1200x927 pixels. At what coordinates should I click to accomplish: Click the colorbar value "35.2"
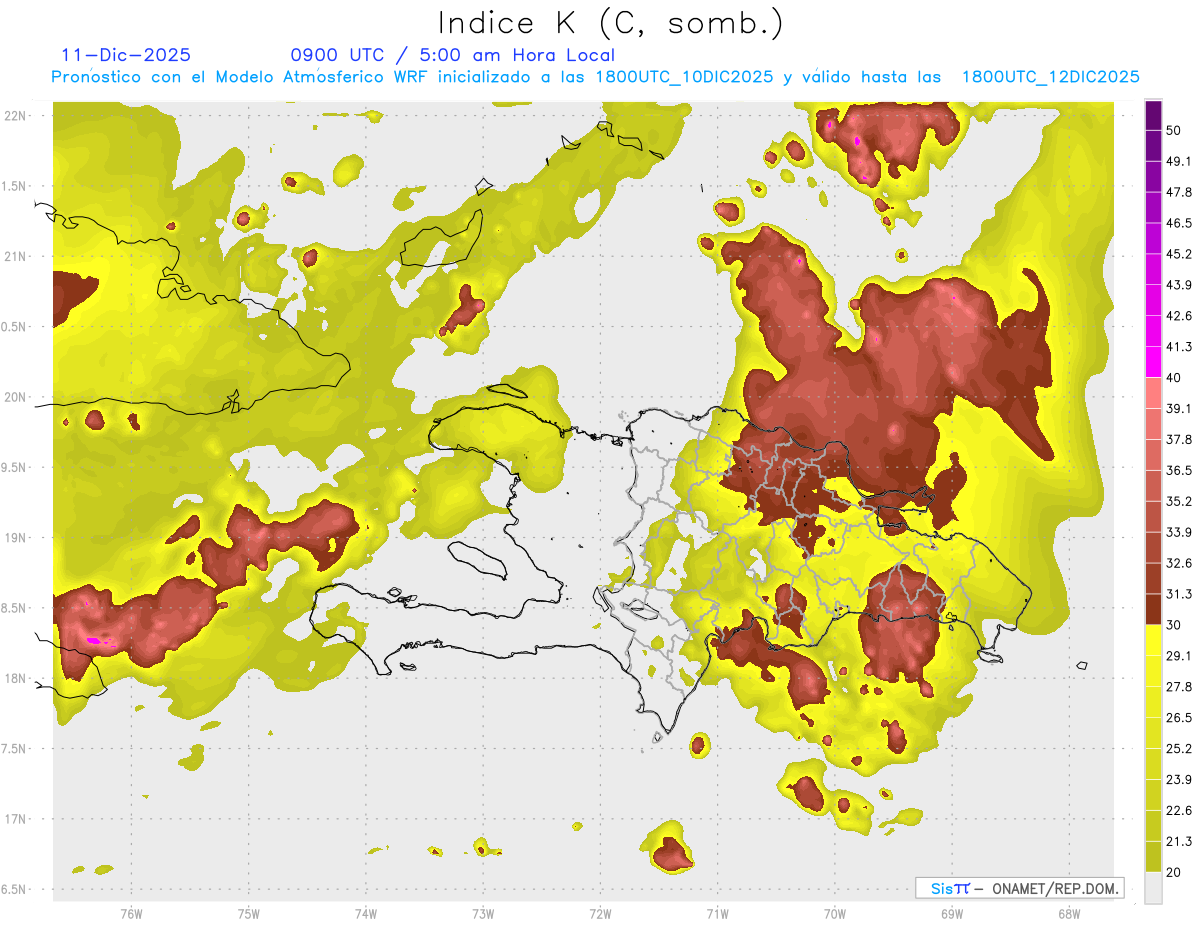point(1180,501)
